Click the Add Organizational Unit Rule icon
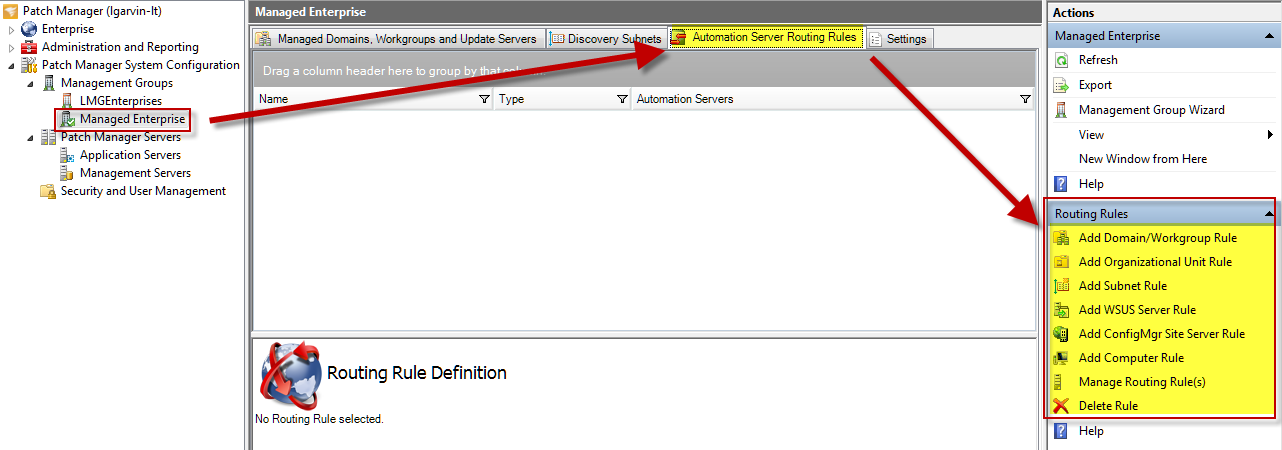1282x450 pixels. point(1062,262)
